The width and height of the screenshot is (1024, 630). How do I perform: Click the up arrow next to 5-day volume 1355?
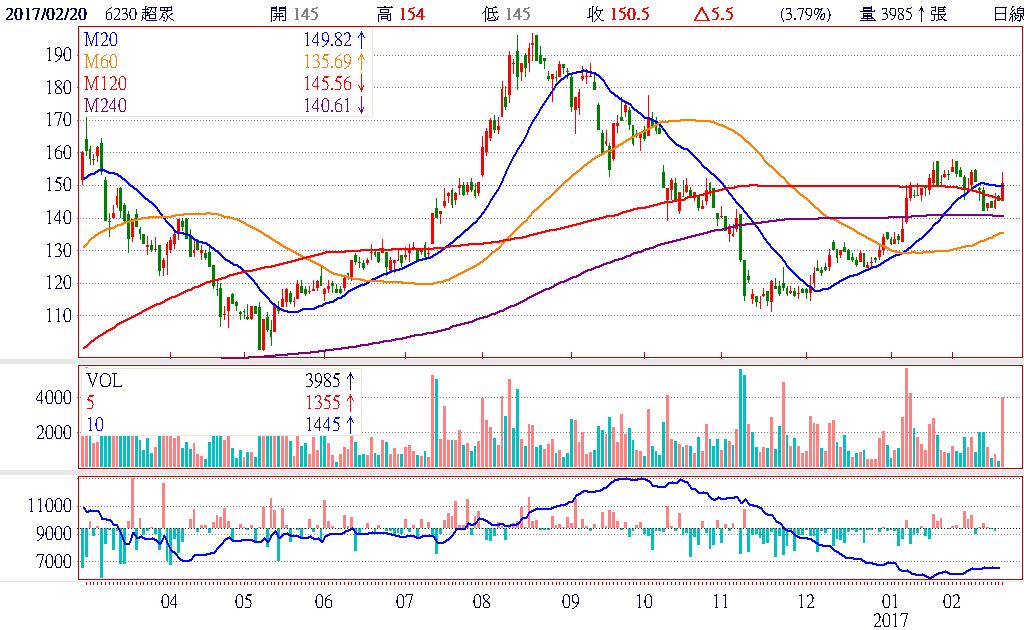point(351,402)
